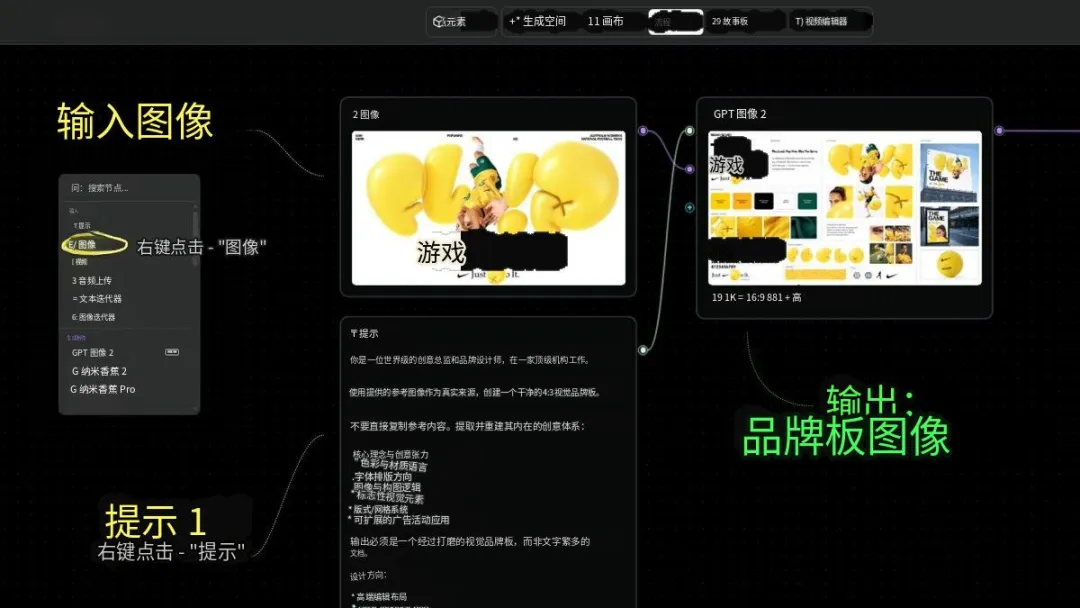Click prompt text 版式/网格系统
The height and width of the screenshot is (608, 1080).
(x=380, y=510)
